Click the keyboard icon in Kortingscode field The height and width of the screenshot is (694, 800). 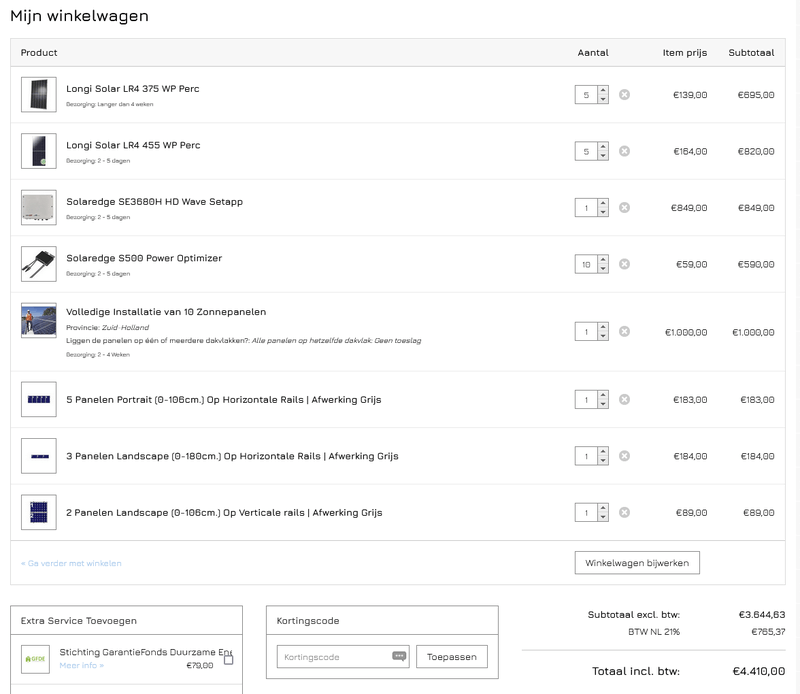click(x=400, y=657)
